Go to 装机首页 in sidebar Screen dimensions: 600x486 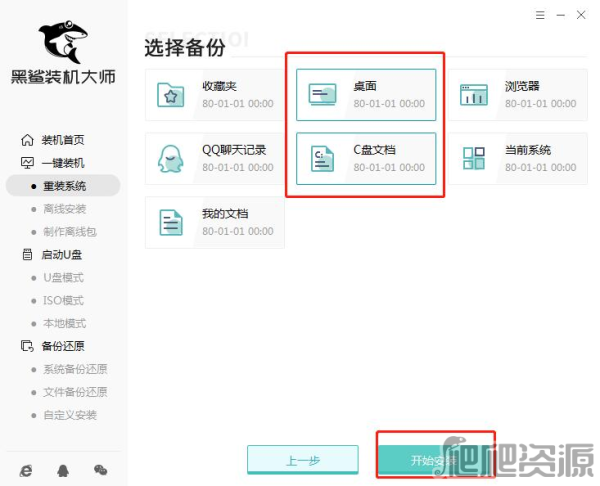[63, 140]
